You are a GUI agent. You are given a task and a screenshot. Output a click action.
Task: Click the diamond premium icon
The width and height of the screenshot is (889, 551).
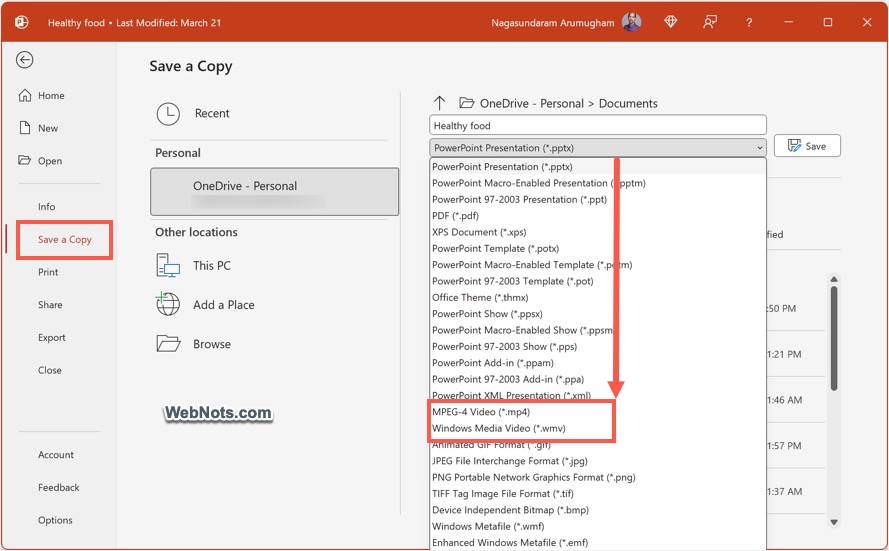pos(671,22)
